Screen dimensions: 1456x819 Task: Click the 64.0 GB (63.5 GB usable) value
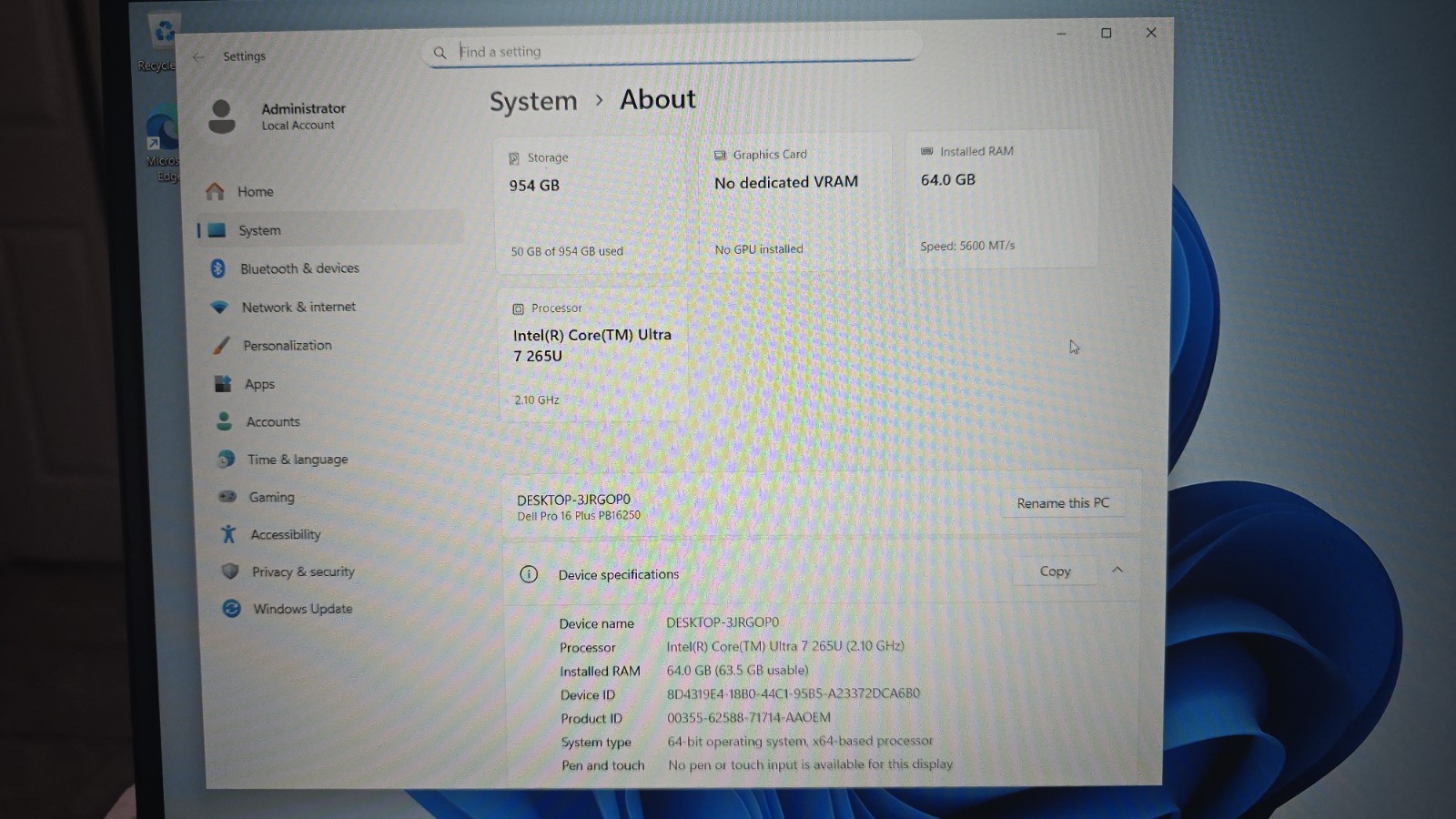point(737,670)
